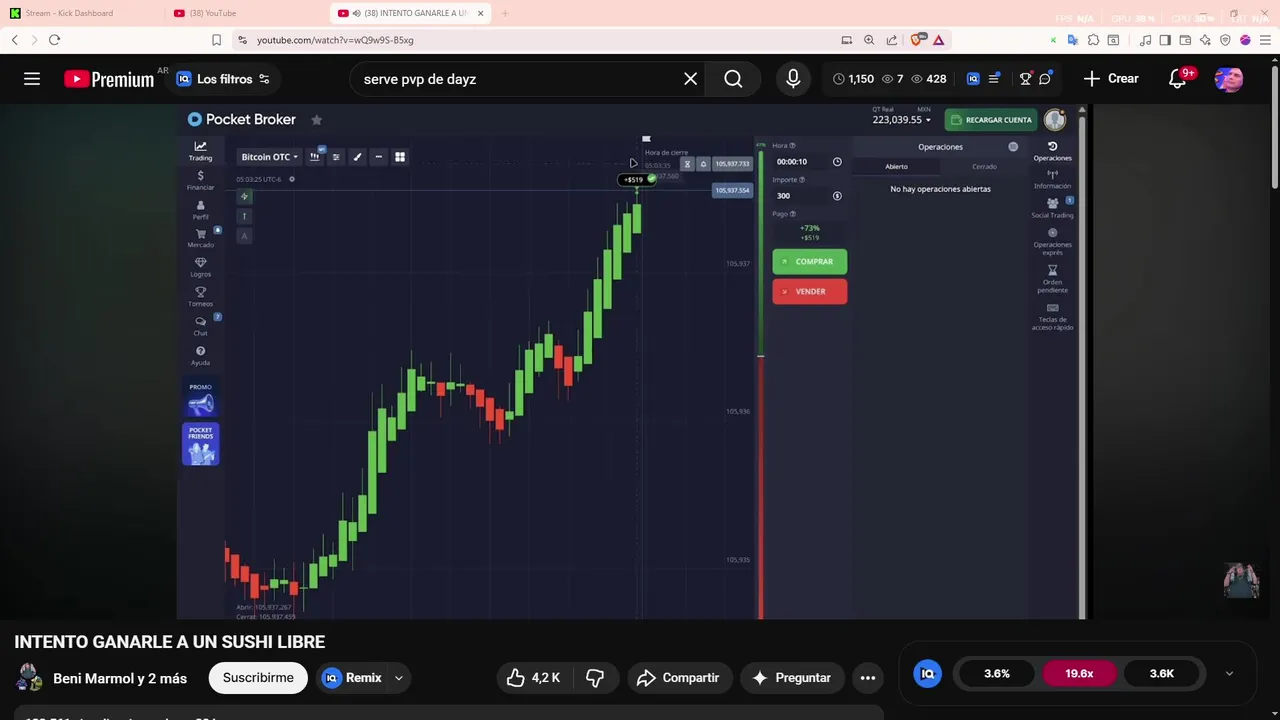The height and width of the screenshot is (720, 1280).
Task: Click the YouTube search magnifier button
Action: pos(733,79)
